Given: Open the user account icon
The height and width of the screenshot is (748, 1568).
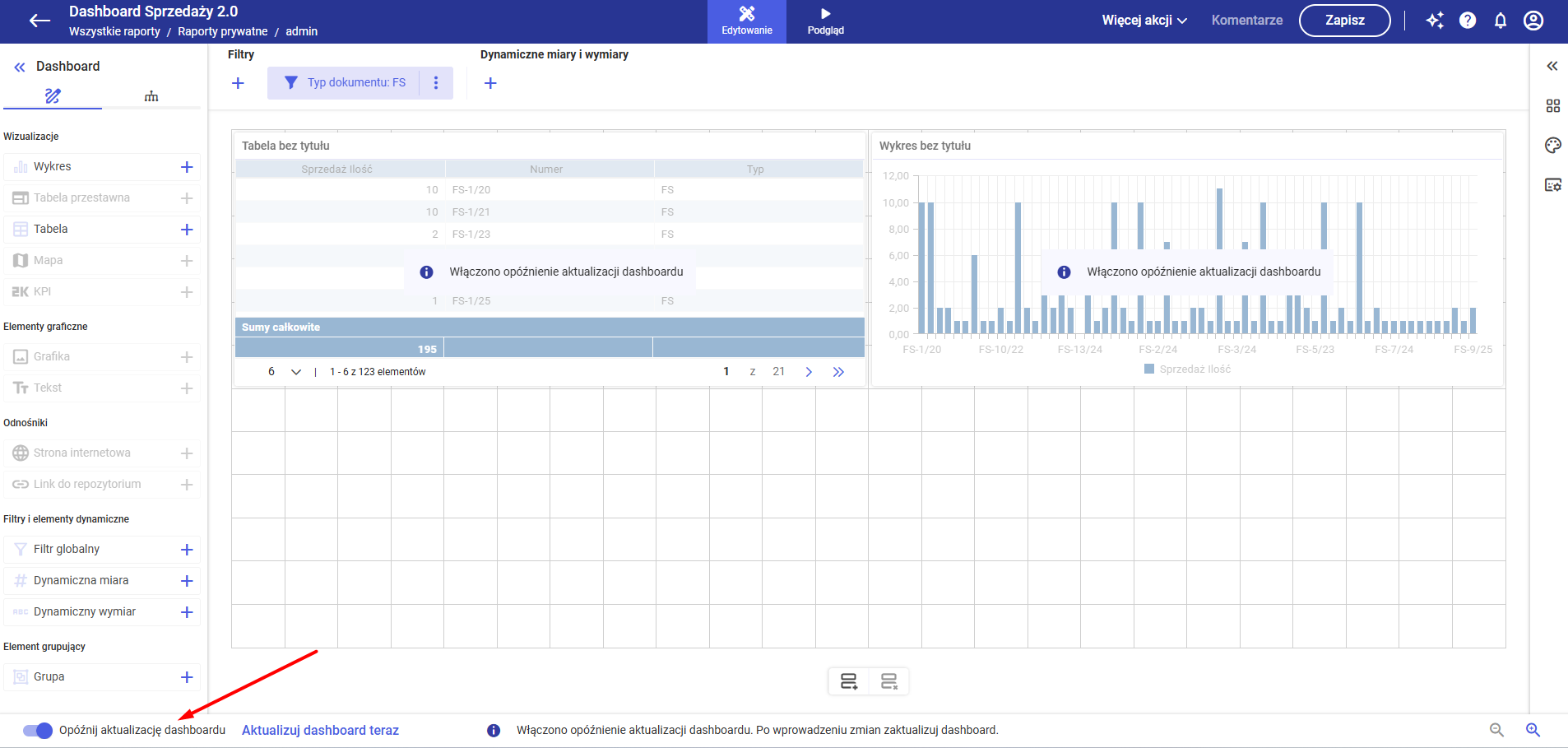Looking at the screenshot, I should (x=1533, y=21).
